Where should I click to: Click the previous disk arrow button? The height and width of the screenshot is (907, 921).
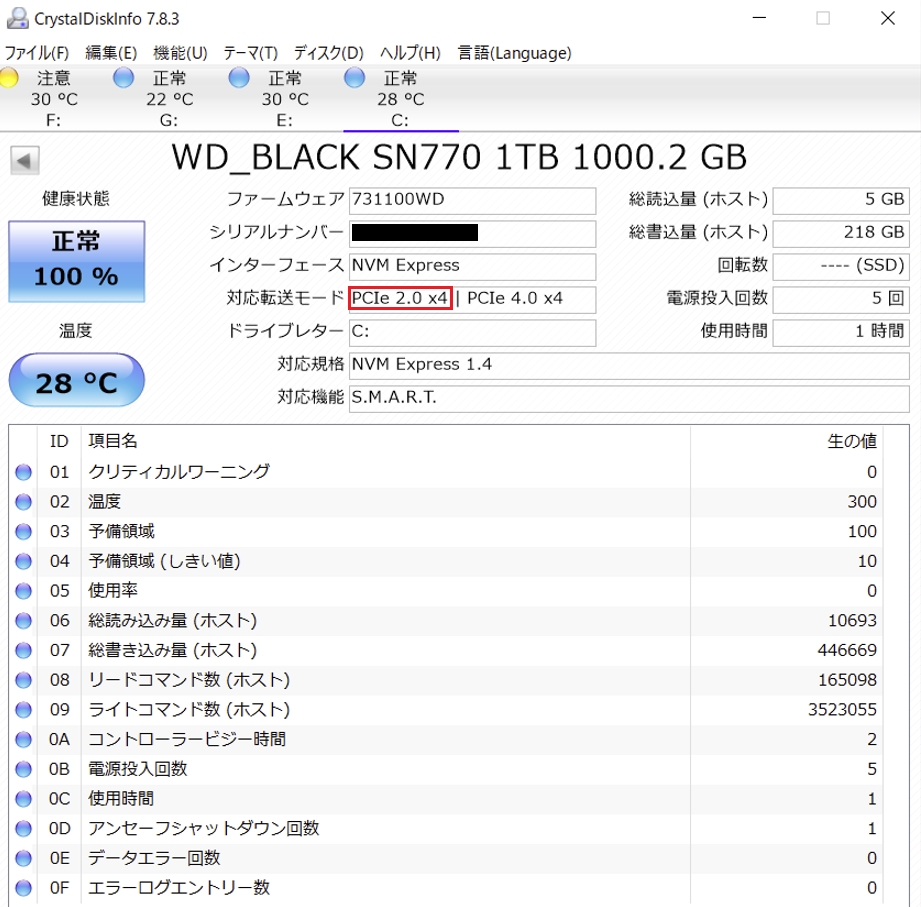25,160
